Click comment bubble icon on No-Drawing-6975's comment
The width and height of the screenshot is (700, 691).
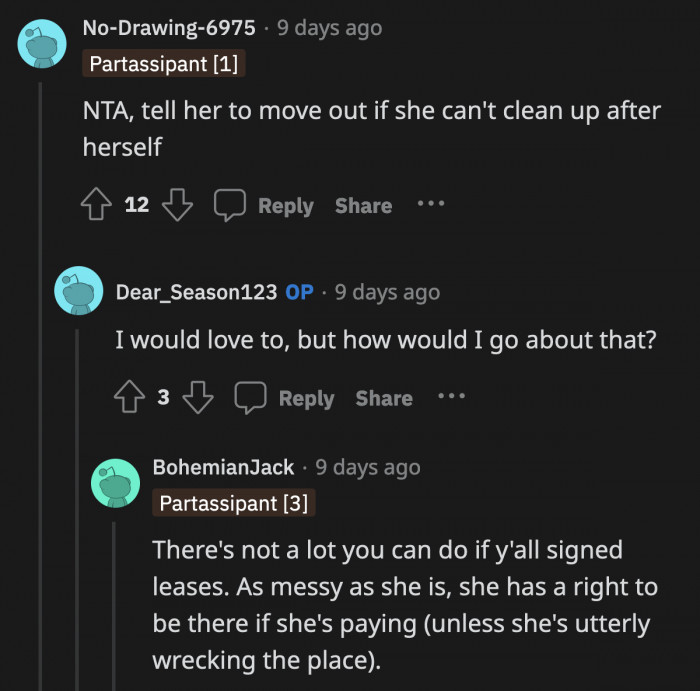tap(230, 205)
